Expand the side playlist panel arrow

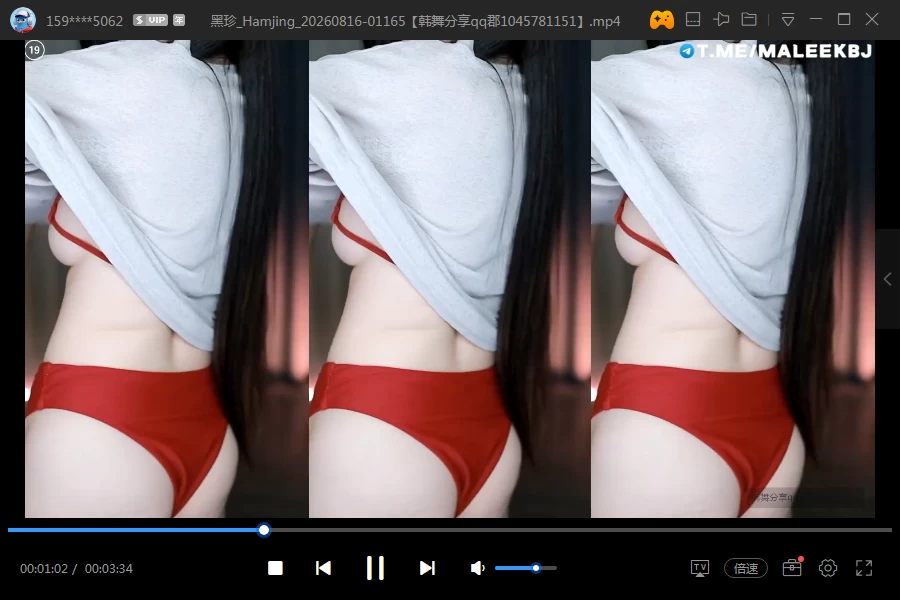tap(887, 279)
